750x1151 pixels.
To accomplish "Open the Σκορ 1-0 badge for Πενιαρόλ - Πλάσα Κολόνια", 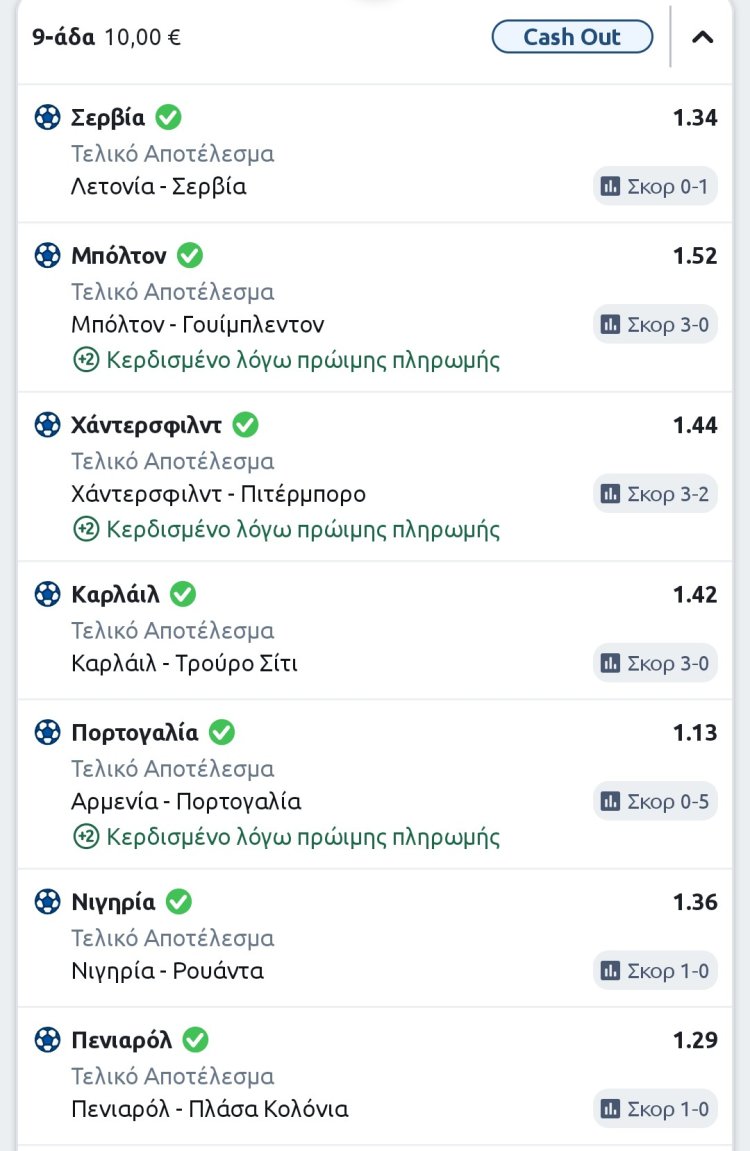I will (x=655, y=1108).
